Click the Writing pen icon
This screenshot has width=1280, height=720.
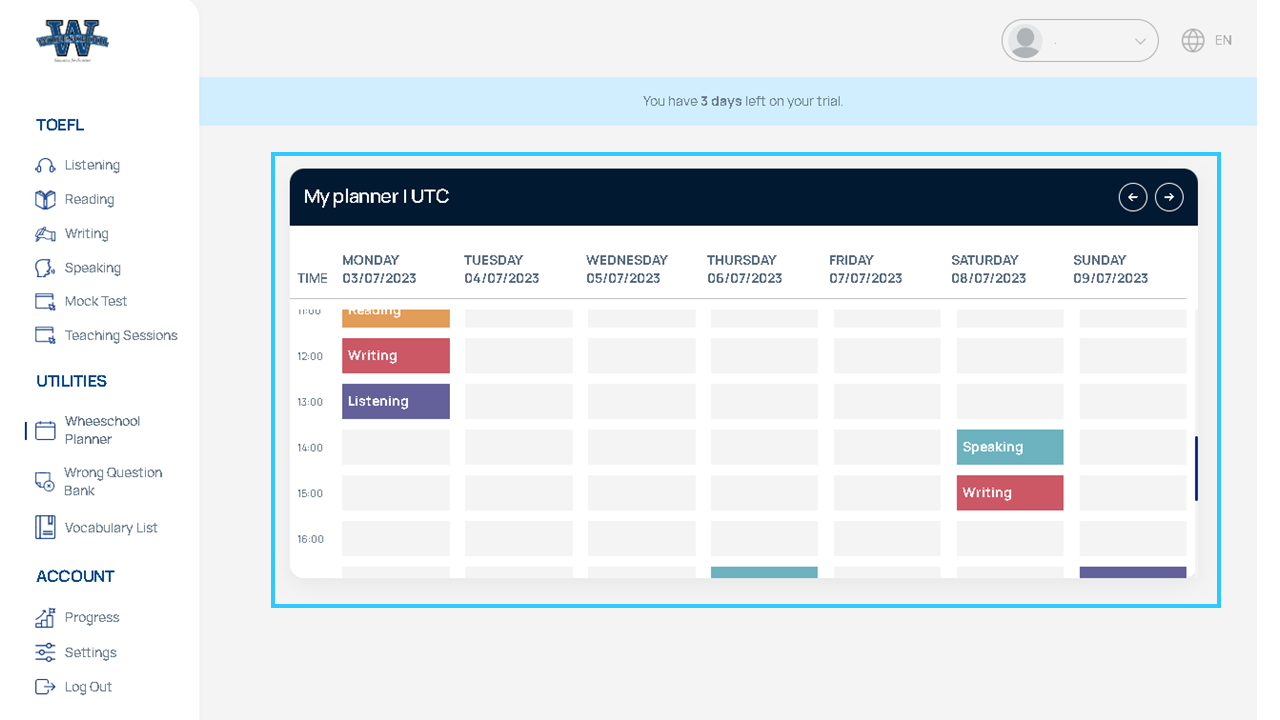point(45,234)
